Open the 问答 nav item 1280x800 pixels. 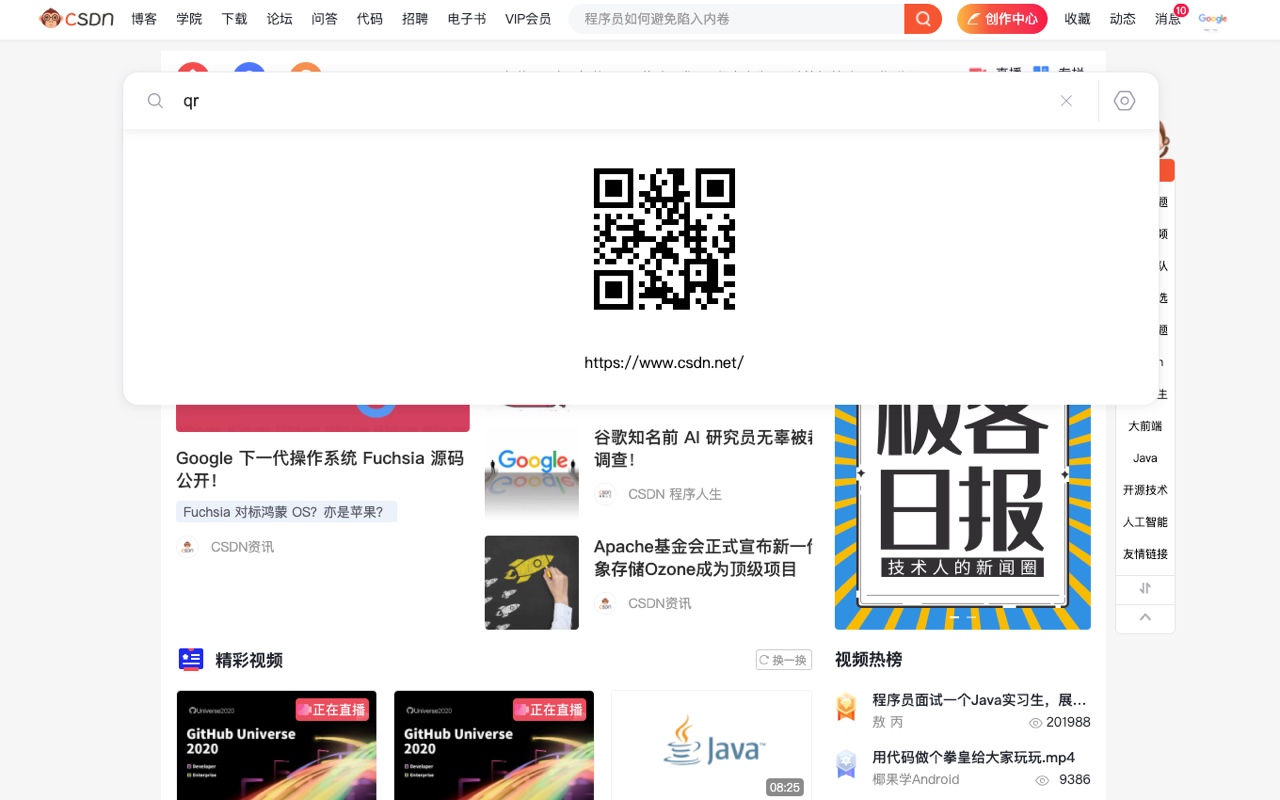[324, 18]
